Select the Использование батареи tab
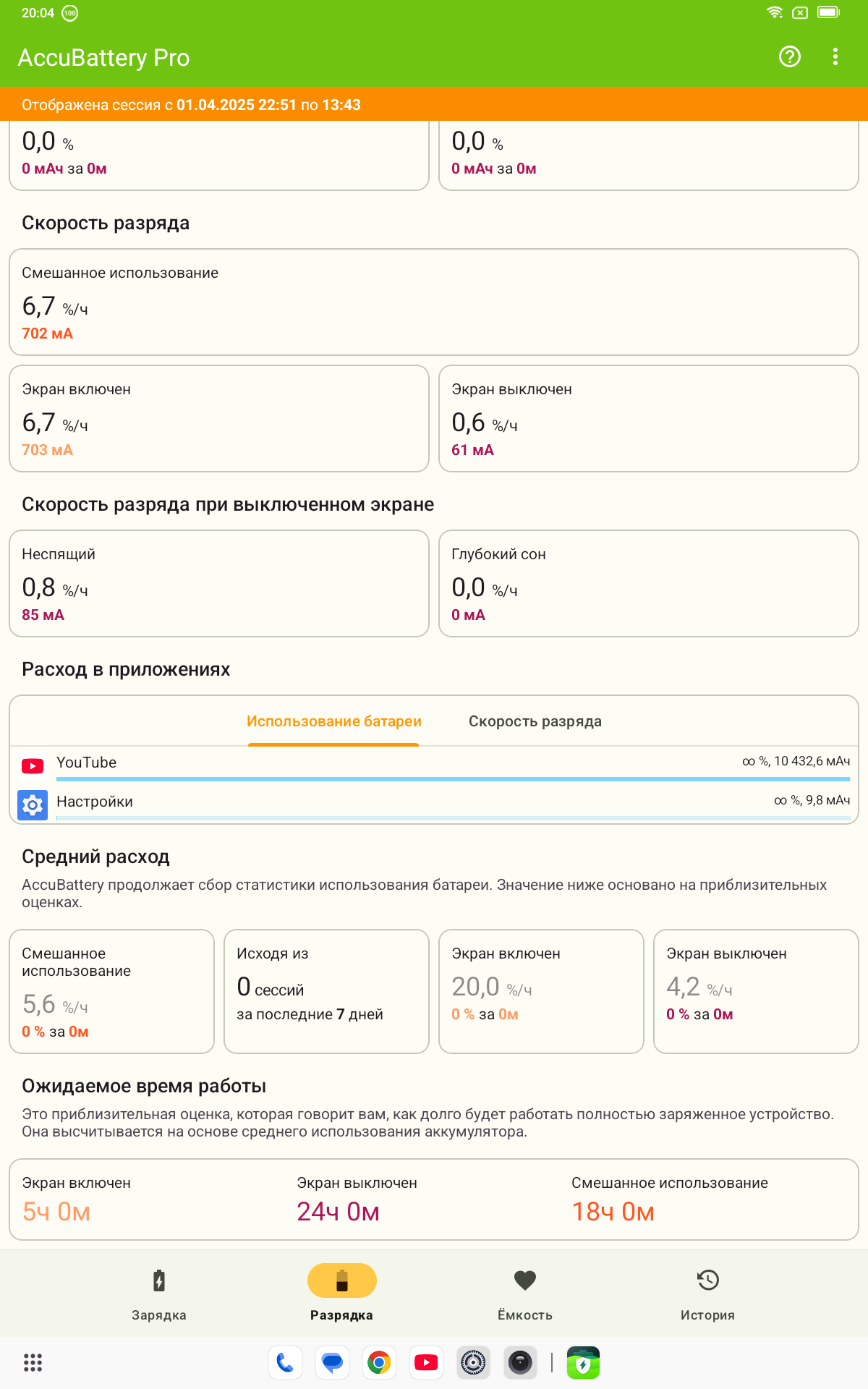The width and height of the screenshot is (868, 1389). [x=333, y=721]
